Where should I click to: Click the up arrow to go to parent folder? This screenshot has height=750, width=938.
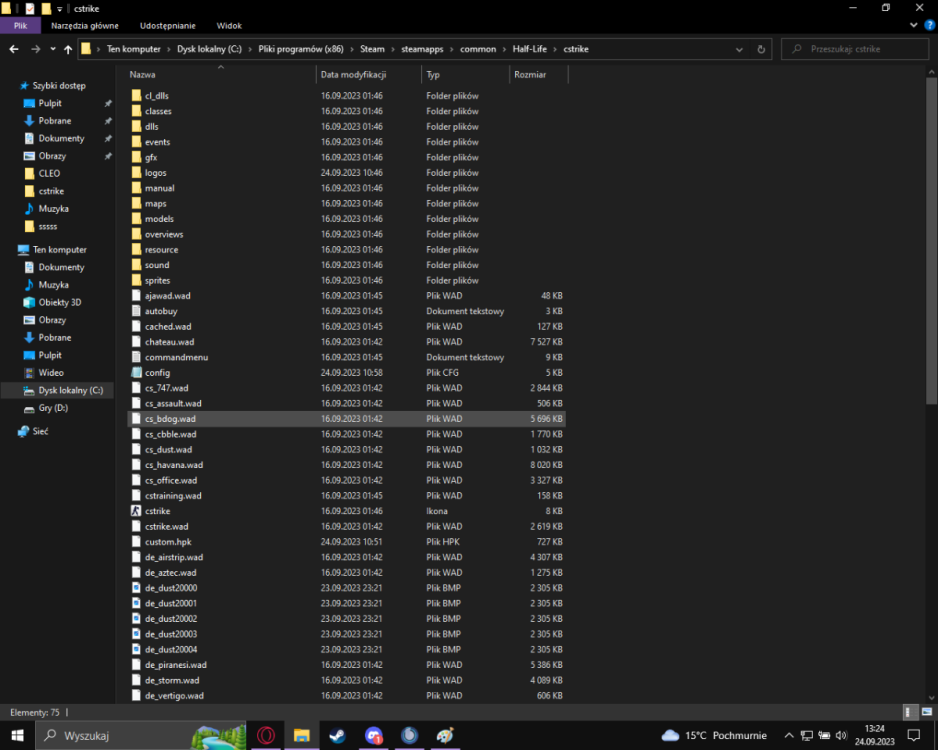point(67,48)
